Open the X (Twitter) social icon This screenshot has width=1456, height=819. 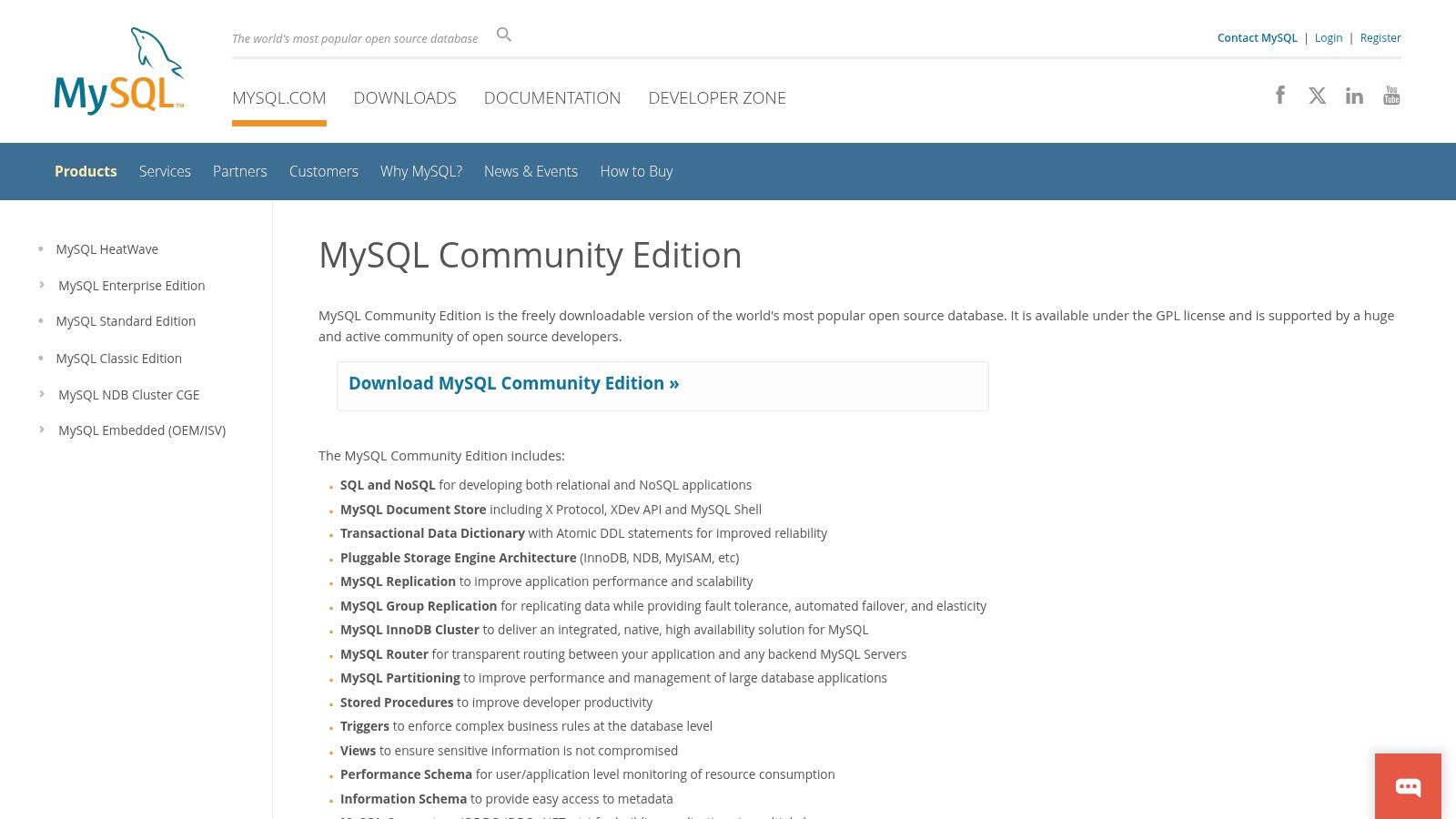click(1317, 96)
